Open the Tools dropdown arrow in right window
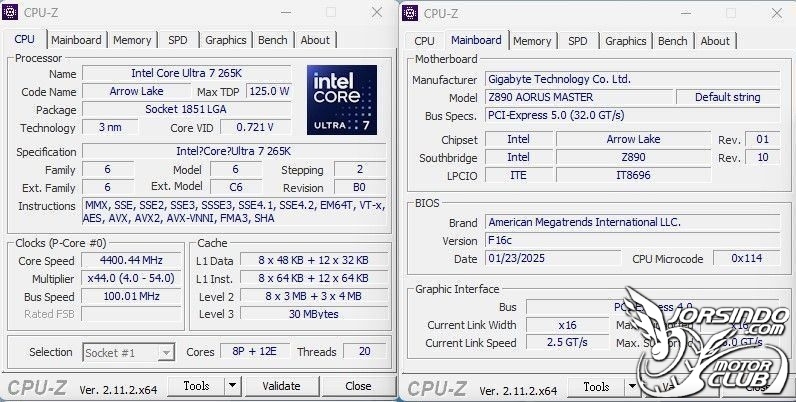 [632, 387]
